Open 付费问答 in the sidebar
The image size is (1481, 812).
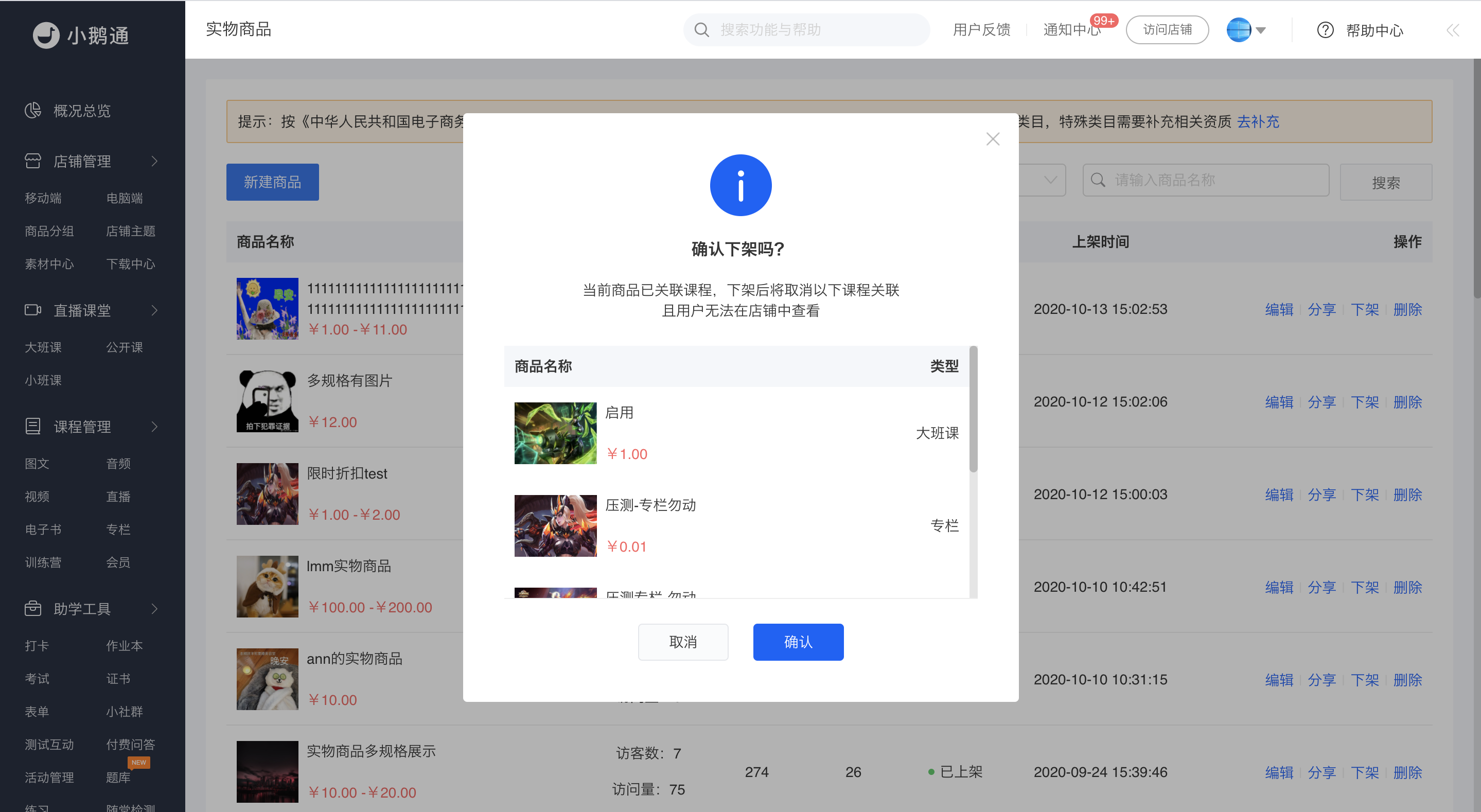pos(131,745)
